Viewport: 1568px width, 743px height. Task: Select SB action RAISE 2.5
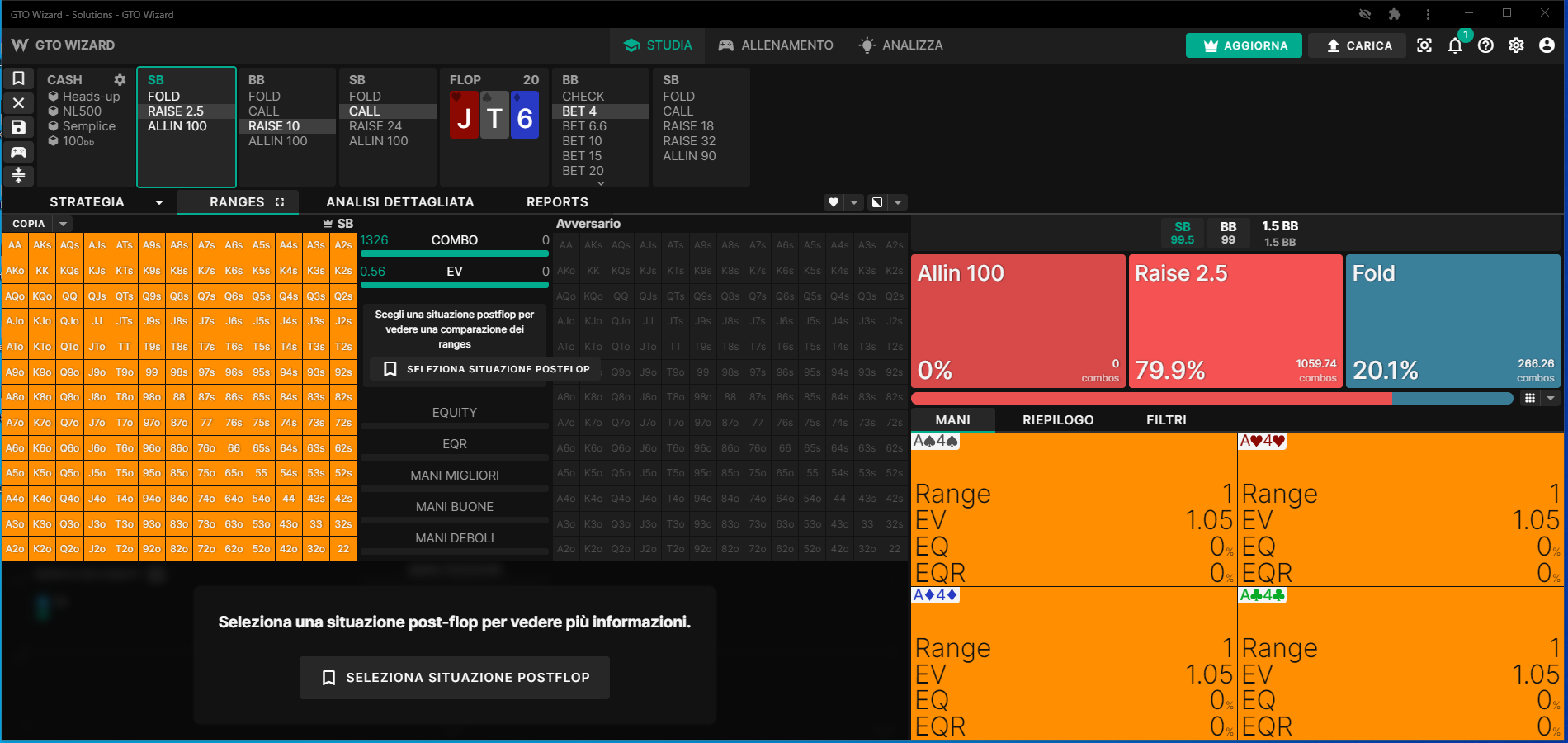coord(187,111)
